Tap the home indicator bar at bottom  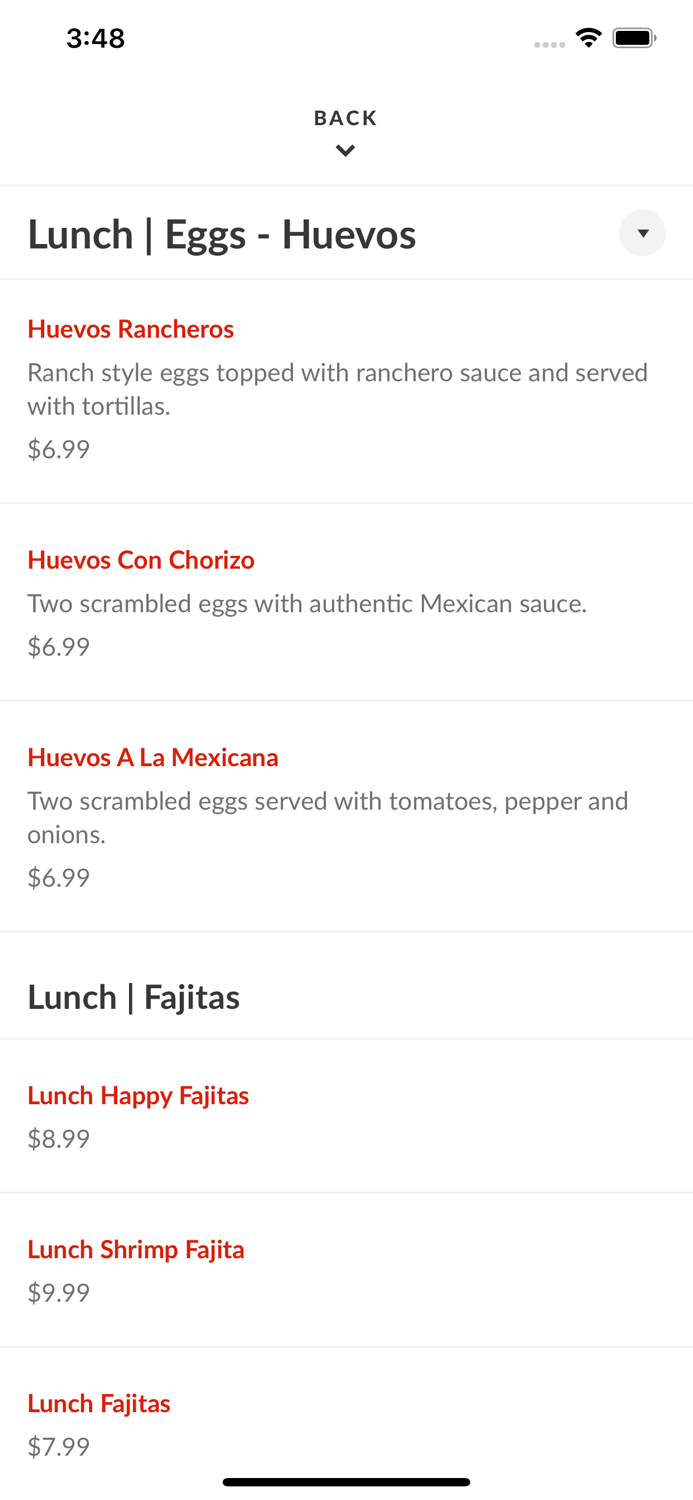tap(346, 1481)
